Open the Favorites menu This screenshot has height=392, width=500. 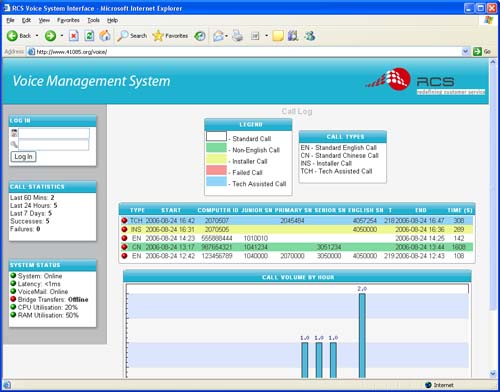point(68,20)
